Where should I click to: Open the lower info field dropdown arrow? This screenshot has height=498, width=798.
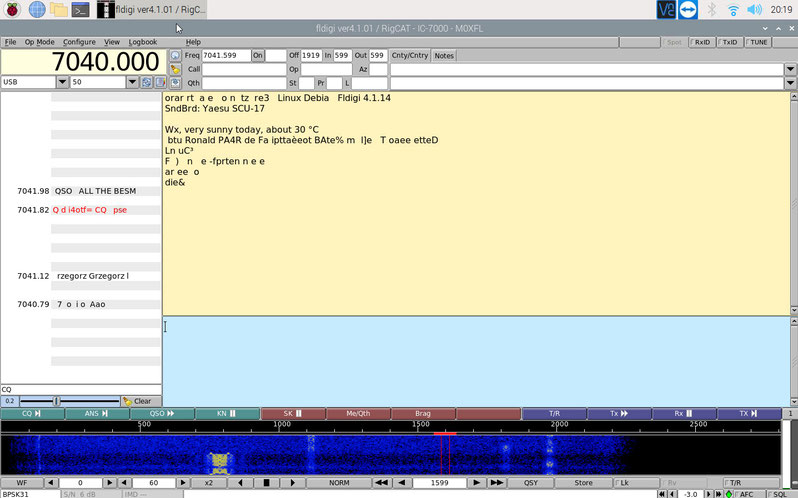coord(790,82)
